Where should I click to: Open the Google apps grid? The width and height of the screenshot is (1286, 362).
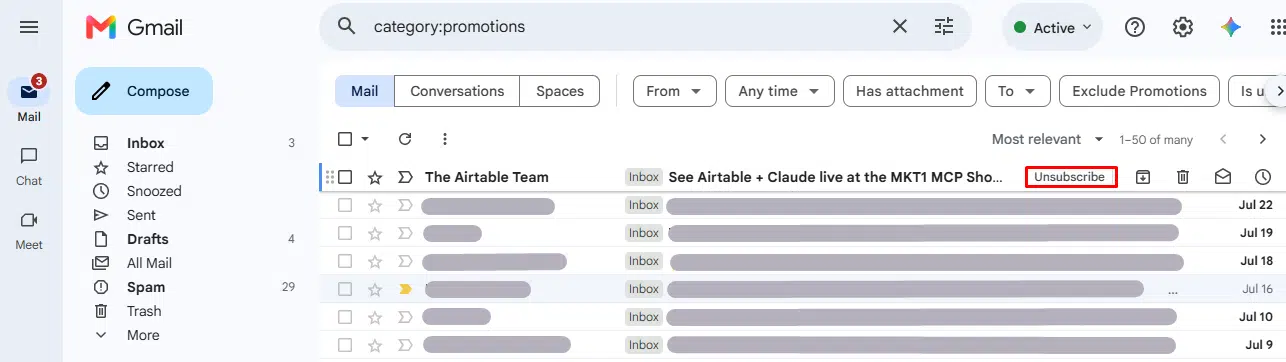click(x=1277, y=27)
